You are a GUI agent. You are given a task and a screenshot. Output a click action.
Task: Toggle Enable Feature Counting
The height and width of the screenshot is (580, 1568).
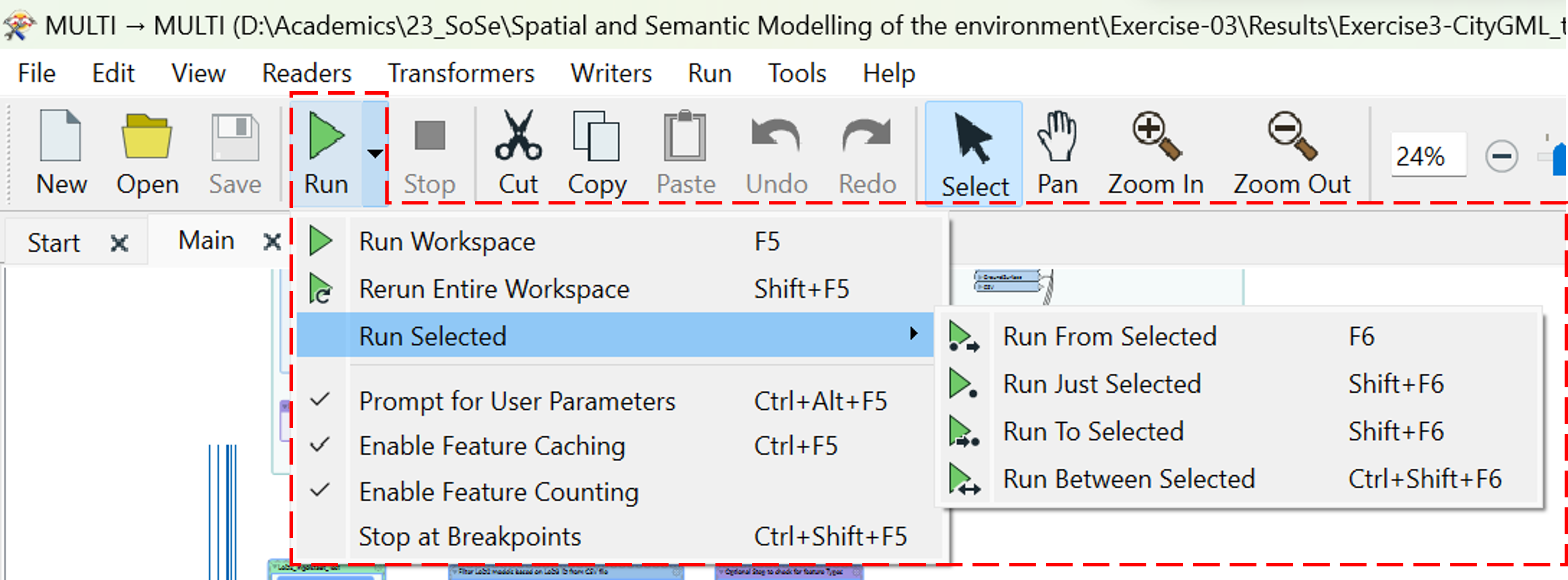[x=616, y=491]
